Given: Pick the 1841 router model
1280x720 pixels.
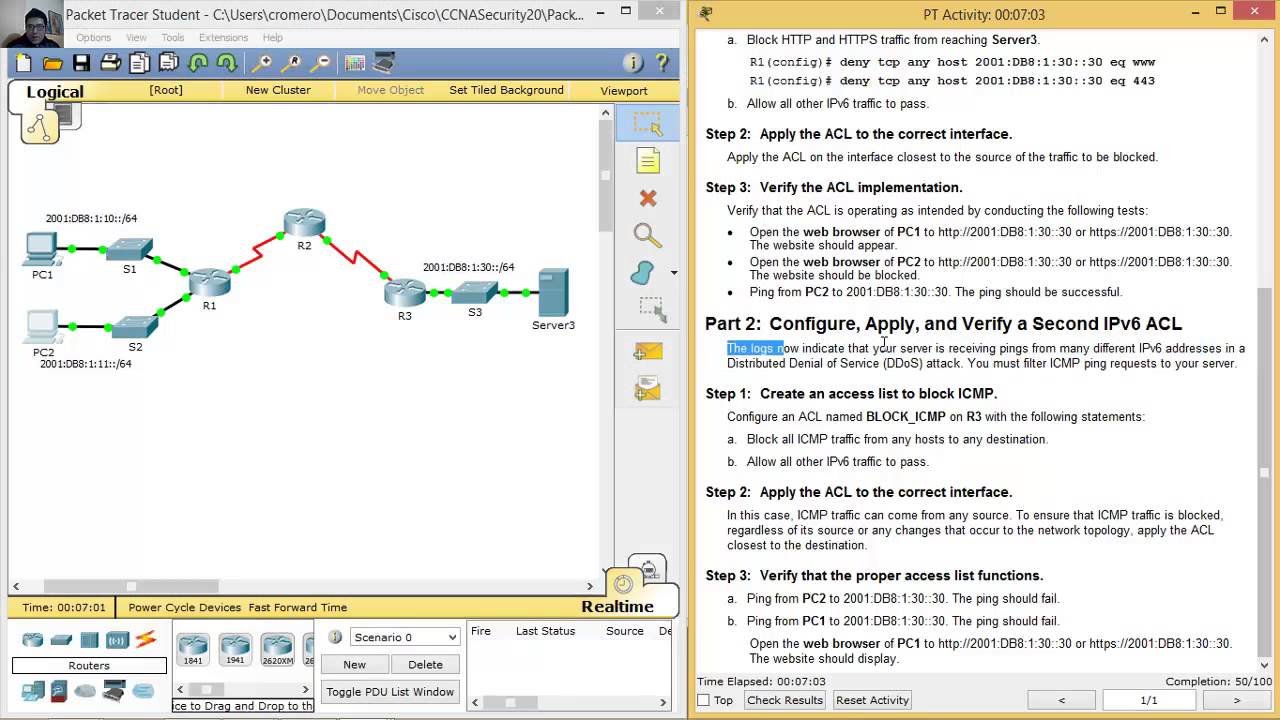Looking at the screenshot, I should pyautogui.click(x=193, y=648).
